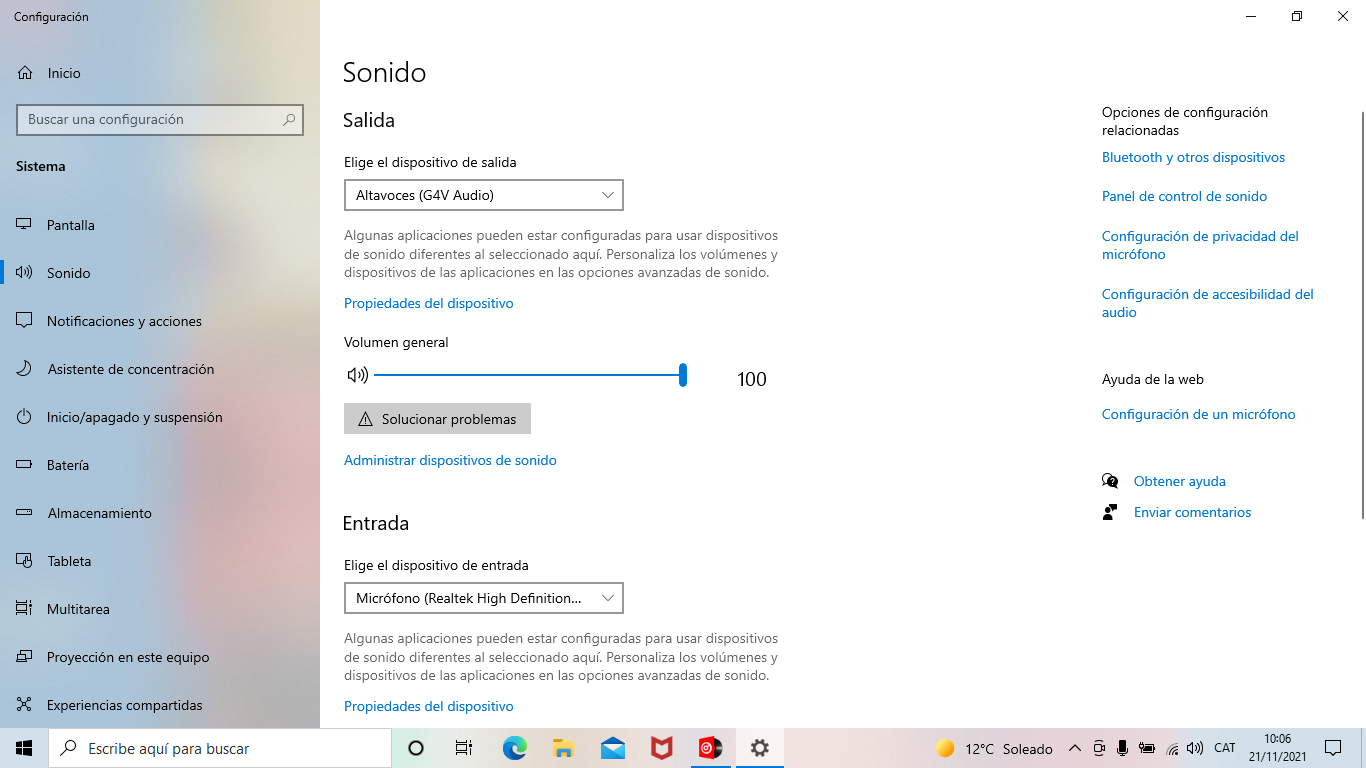The image size is (1366, 768).
Task: Click the Solucionar problemas button
Action: tap(437, 419)
